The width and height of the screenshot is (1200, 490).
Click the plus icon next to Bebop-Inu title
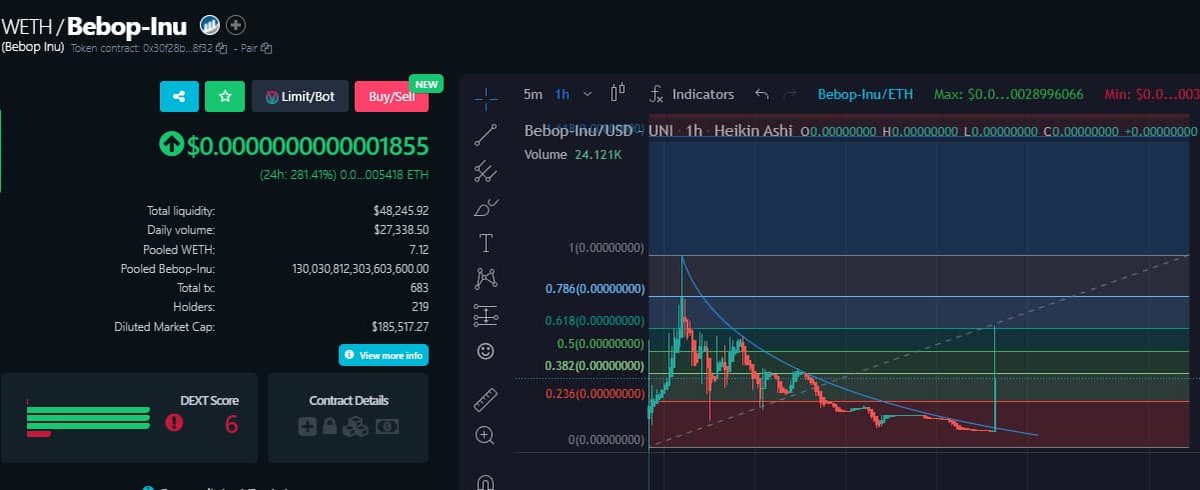click(x=236, y=25)
